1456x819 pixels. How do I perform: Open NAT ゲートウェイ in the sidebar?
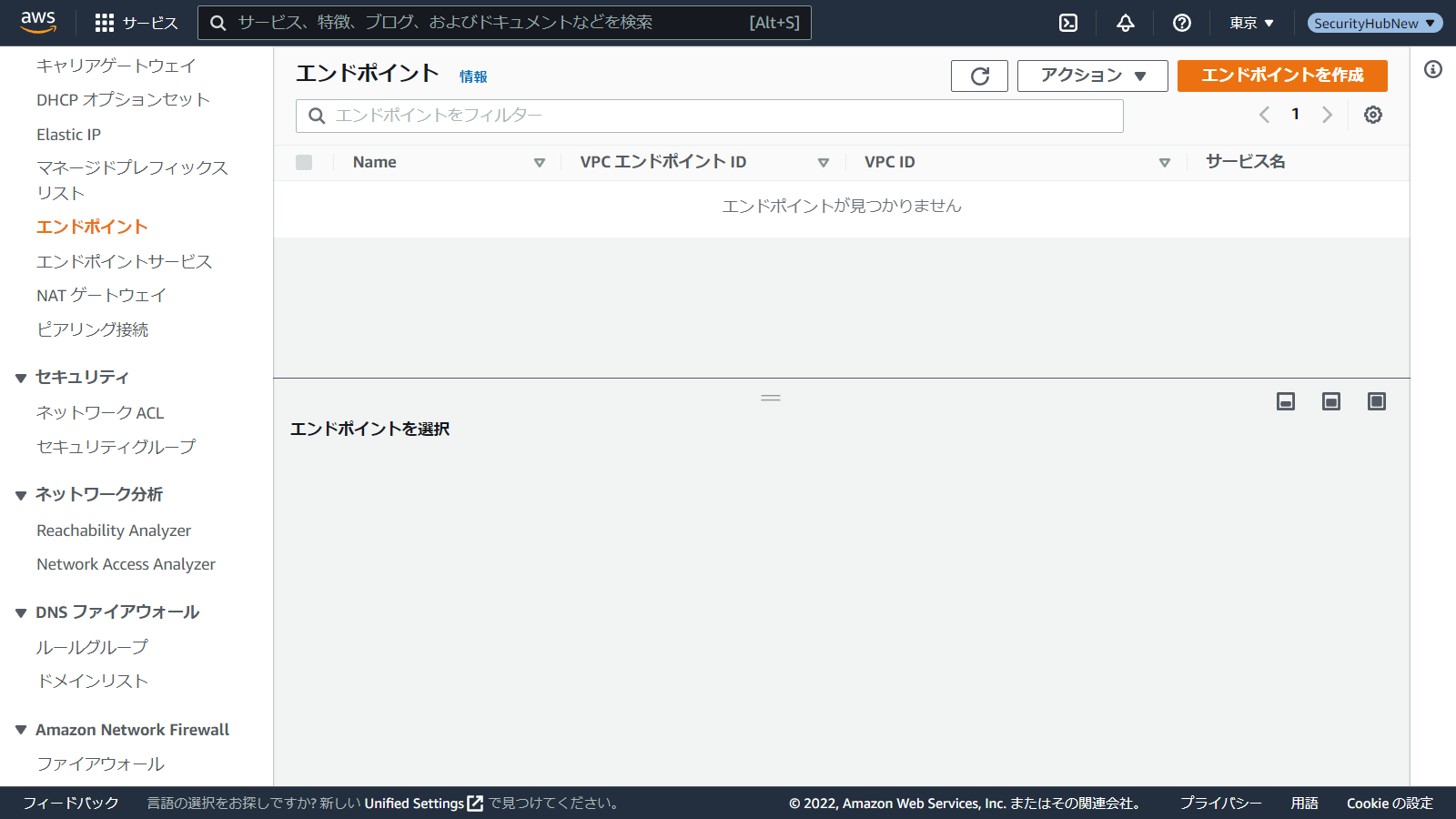click(x=101, y=296)
